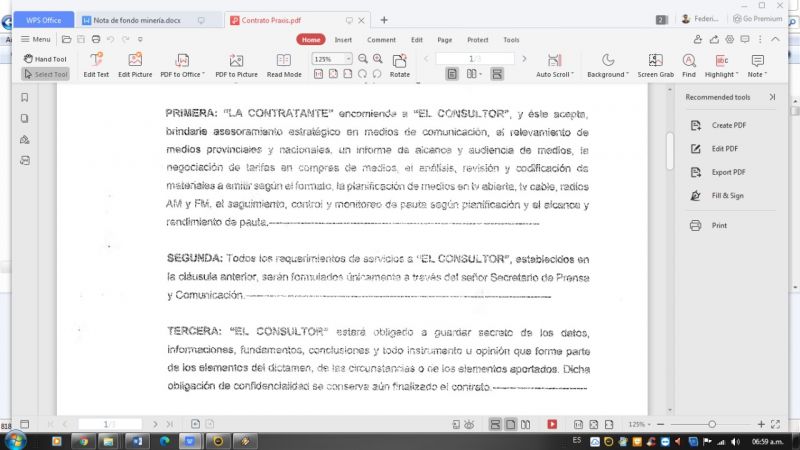The height and width of the screenshot is (450, 800).
Task: Click the zoom slider handle
Action: [x=712, y=424]
